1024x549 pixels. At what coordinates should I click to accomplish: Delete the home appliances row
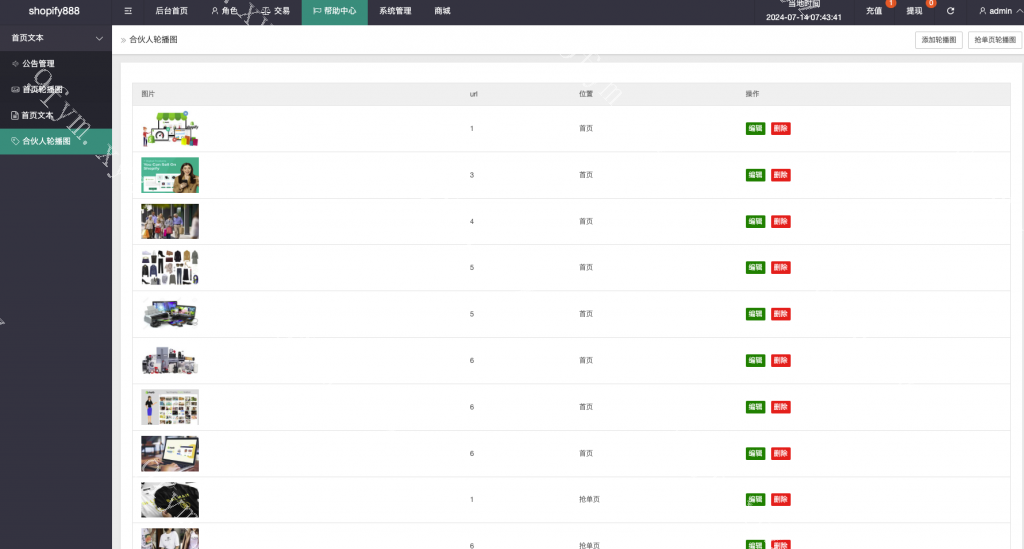pyautogui.click(x=780, y=360)
